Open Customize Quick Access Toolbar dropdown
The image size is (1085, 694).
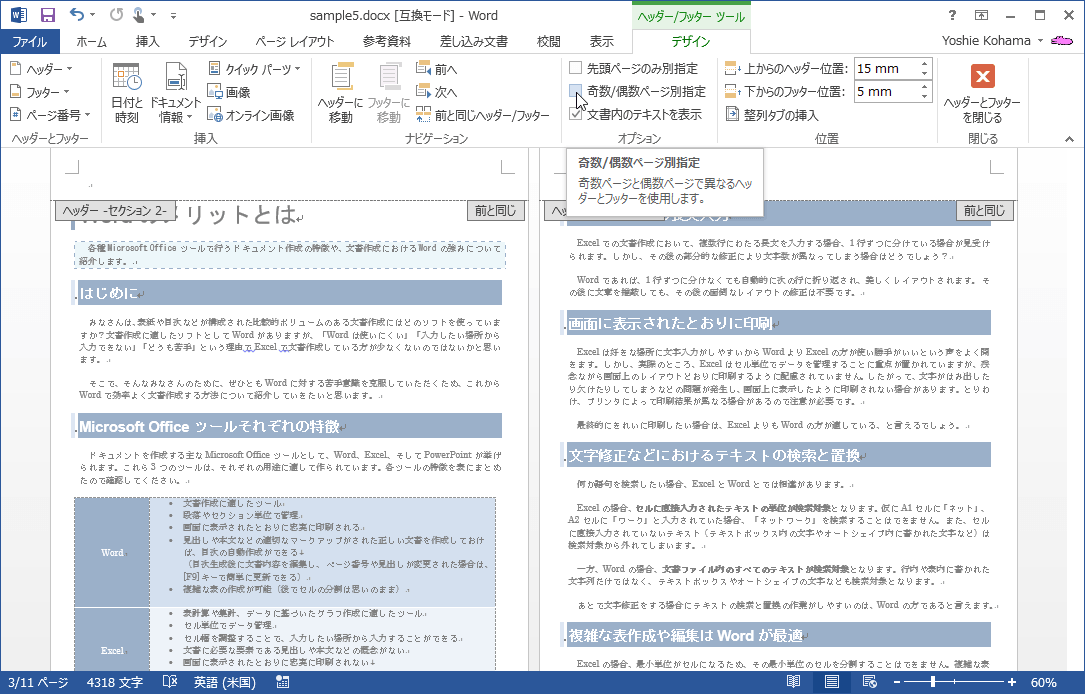[173, 15]
